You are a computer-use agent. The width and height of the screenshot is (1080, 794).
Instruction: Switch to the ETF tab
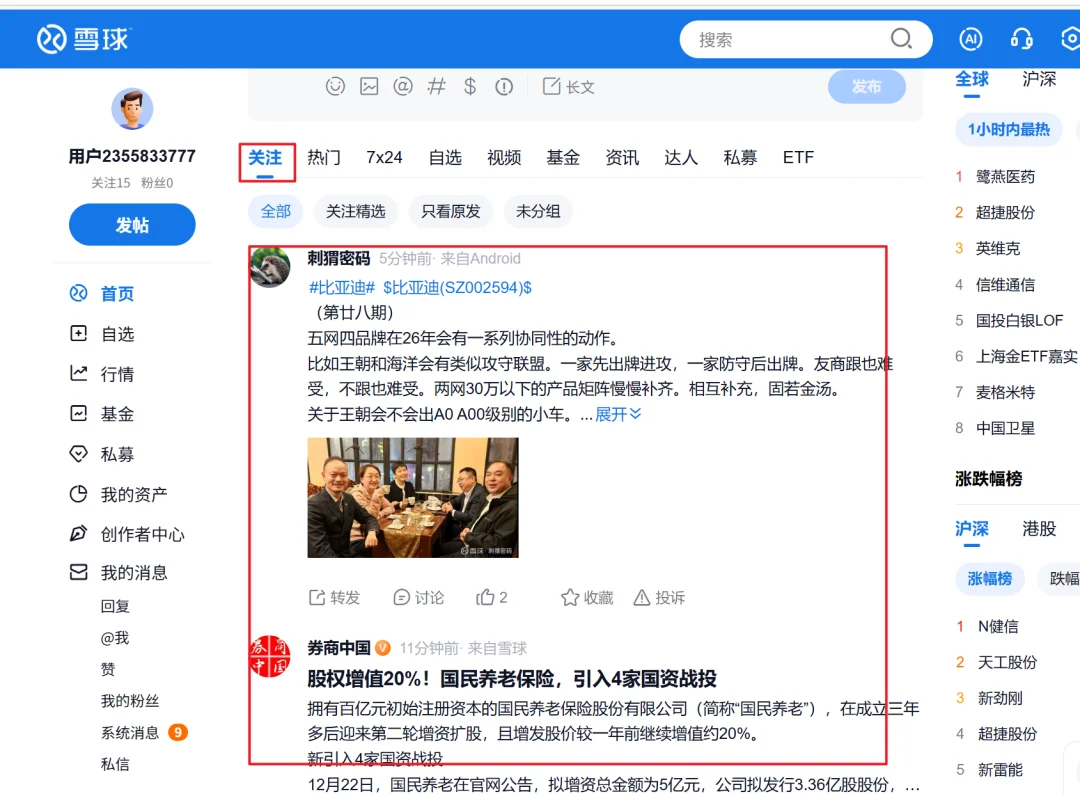[798, 158]
